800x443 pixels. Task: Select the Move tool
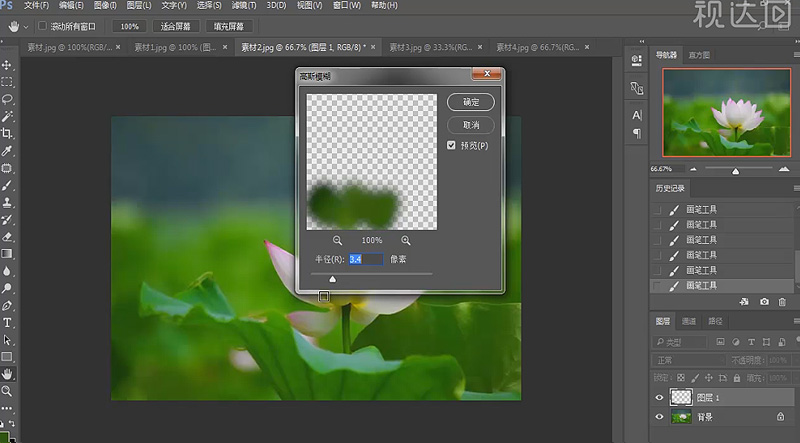coord(7,65)
